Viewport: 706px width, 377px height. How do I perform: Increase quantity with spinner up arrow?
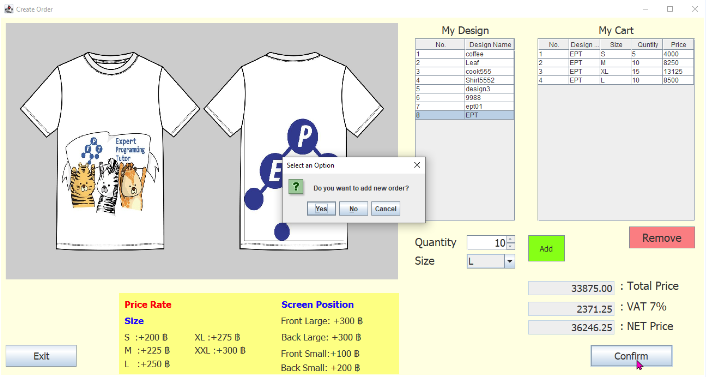point(510,239)
